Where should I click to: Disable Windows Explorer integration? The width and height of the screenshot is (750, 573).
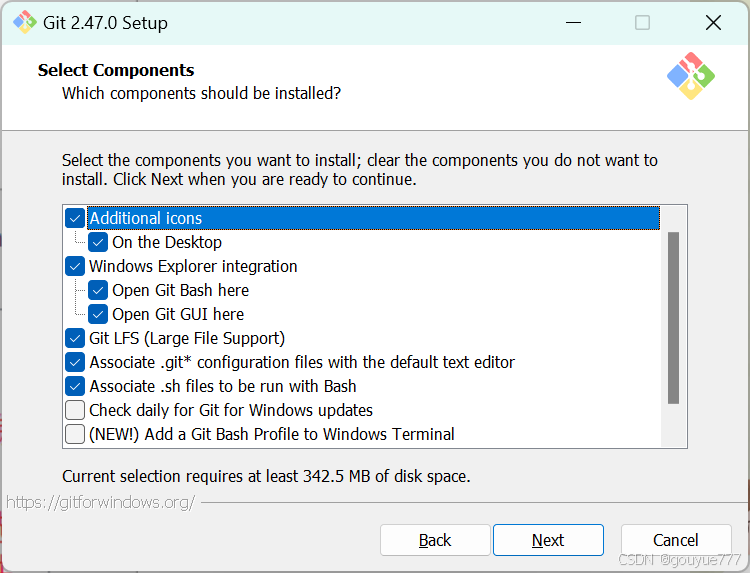point(75,266)
